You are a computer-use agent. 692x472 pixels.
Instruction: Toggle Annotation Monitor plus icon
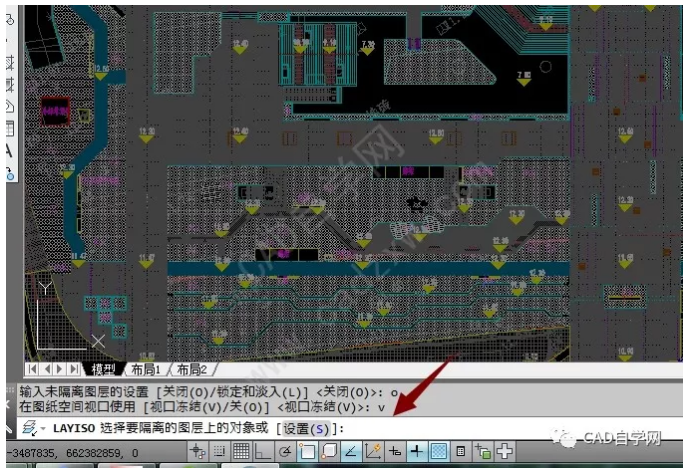click(504, 451)
